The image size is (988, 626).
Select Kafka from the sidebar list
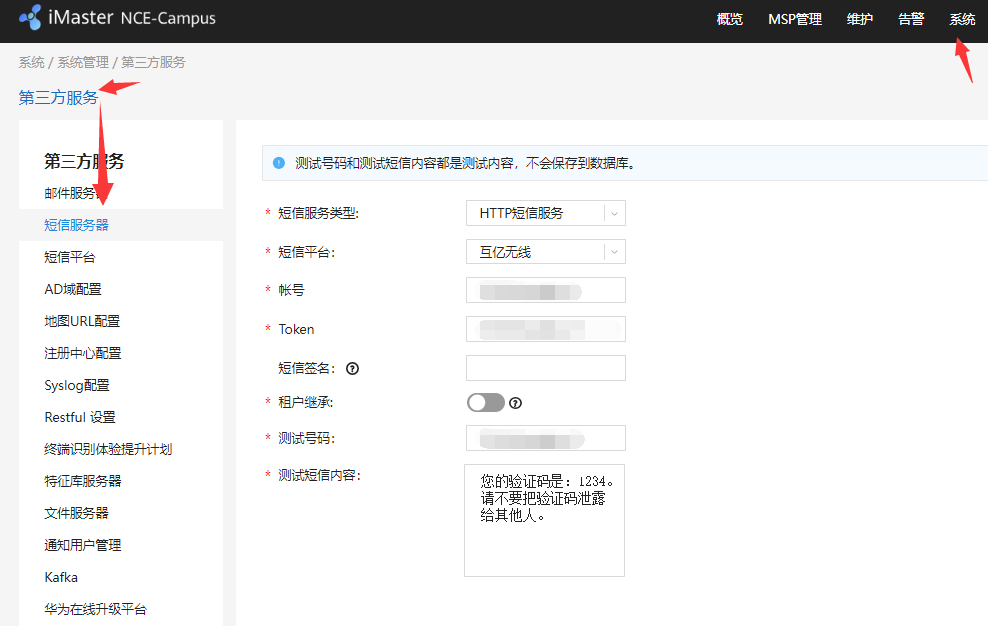click(x=60, y=576)
